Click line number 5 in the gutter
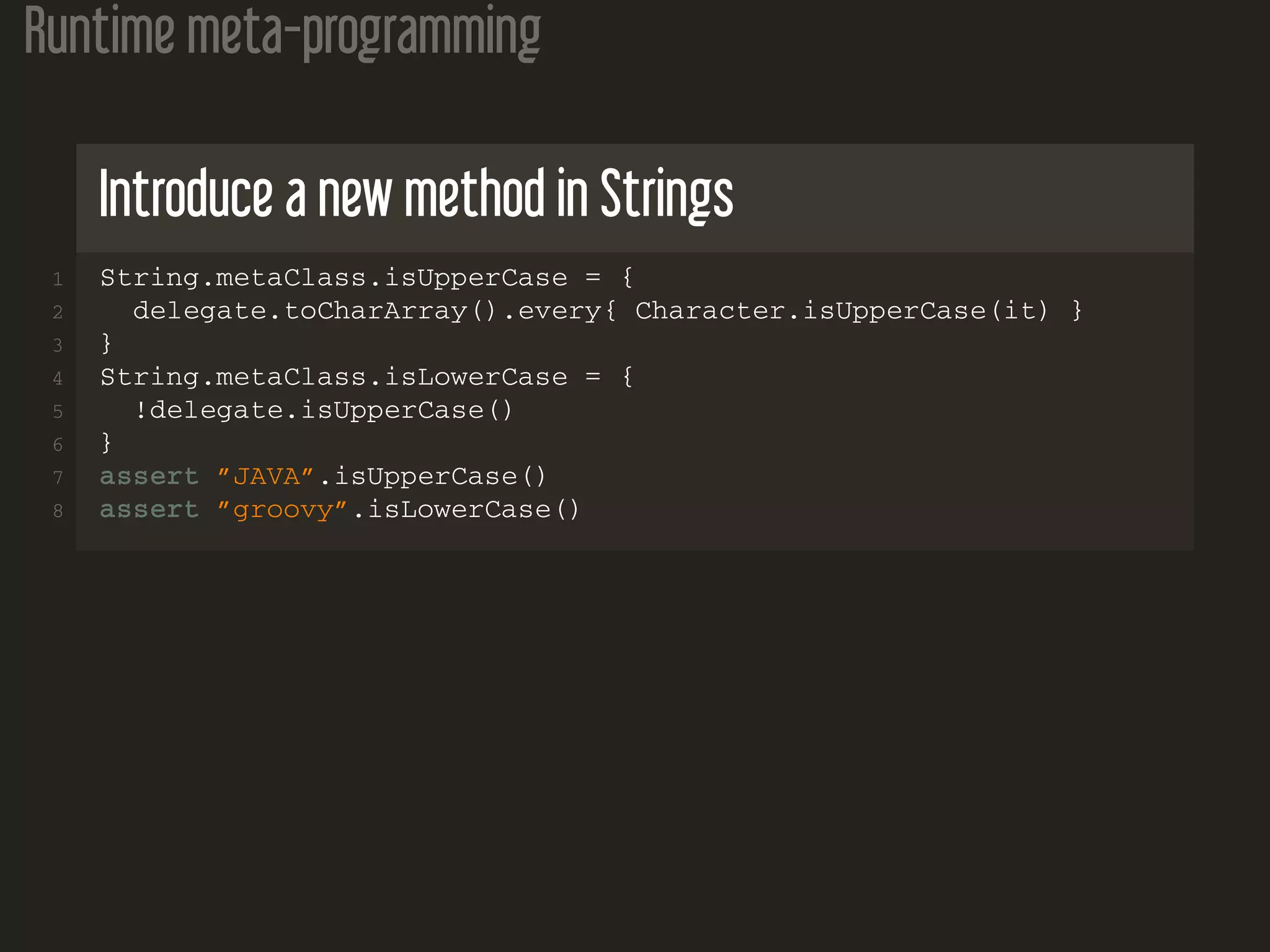The image size is (1270, 952). [x=58, y=412]
